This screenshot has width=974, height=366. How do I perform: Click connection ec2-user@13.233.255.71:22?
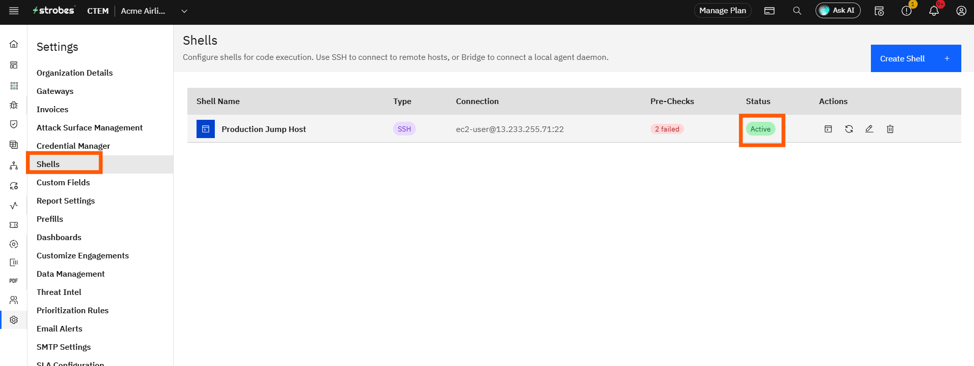tap(509, 129)
